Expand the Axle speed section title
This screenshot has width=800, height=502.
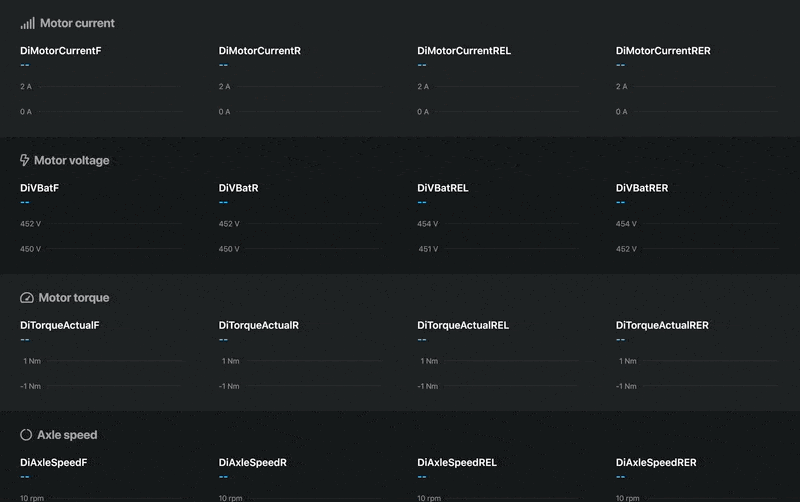click(67, 435)
